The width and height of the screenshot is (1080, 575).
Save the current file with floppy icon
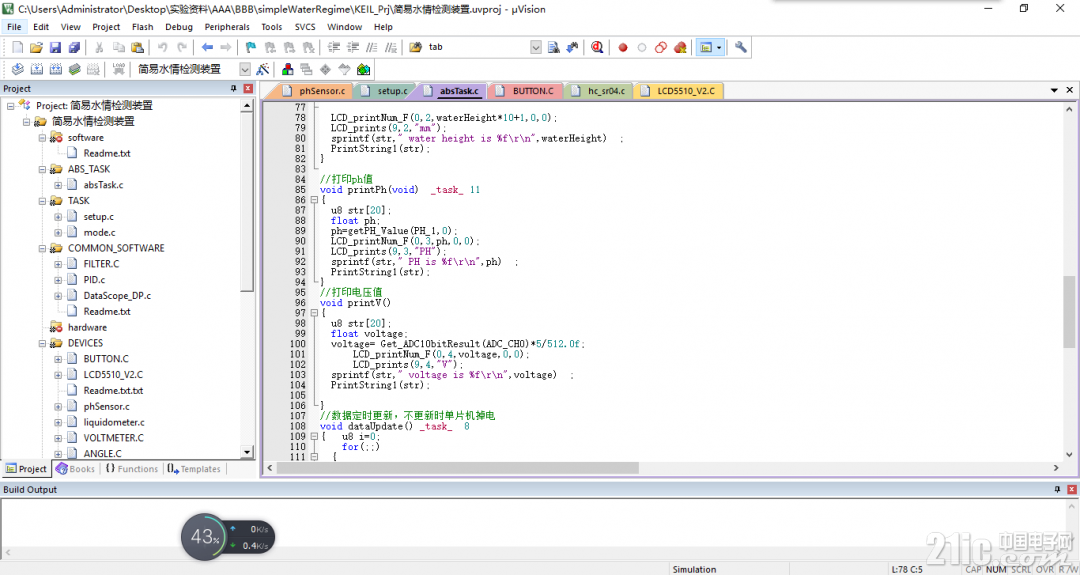tap(55, 48)
